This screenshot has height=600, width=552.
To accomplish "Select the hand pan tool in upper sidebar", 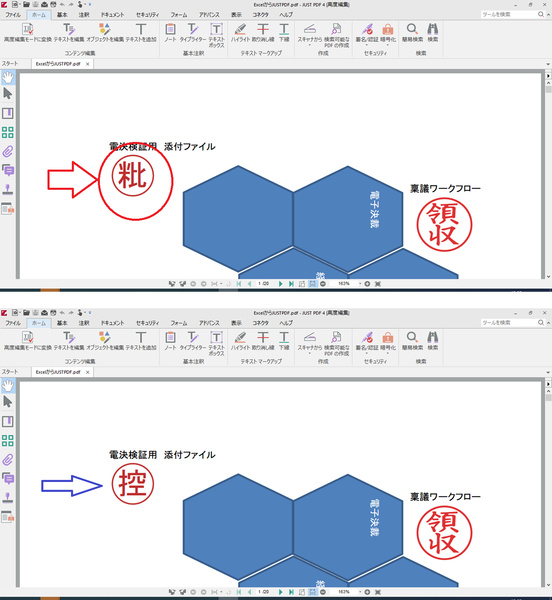I will 8,78.
